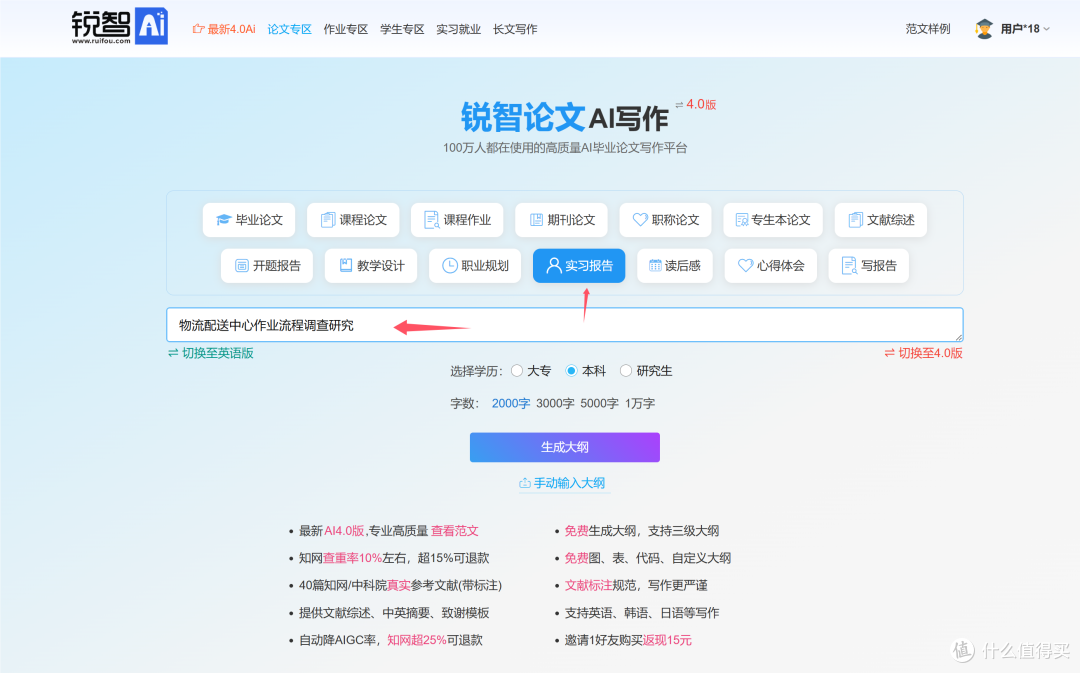Click the 返现15元 text
Viewport: 1080px width, 673px height.
coord(667,641)
